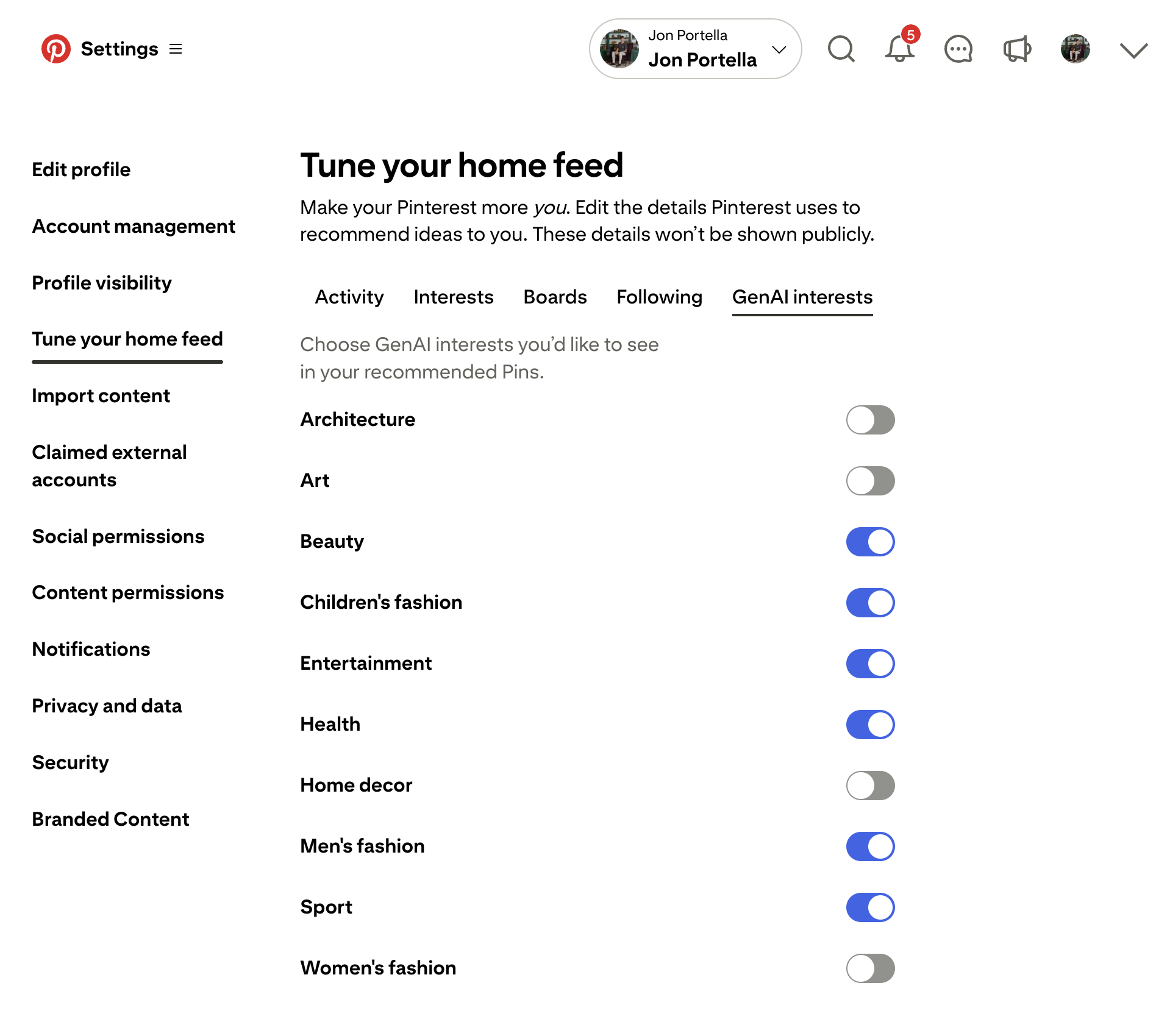Switch off the Sport interest toggle
The width and height of the screenshot is (1156, 1036).
[870, 907]
